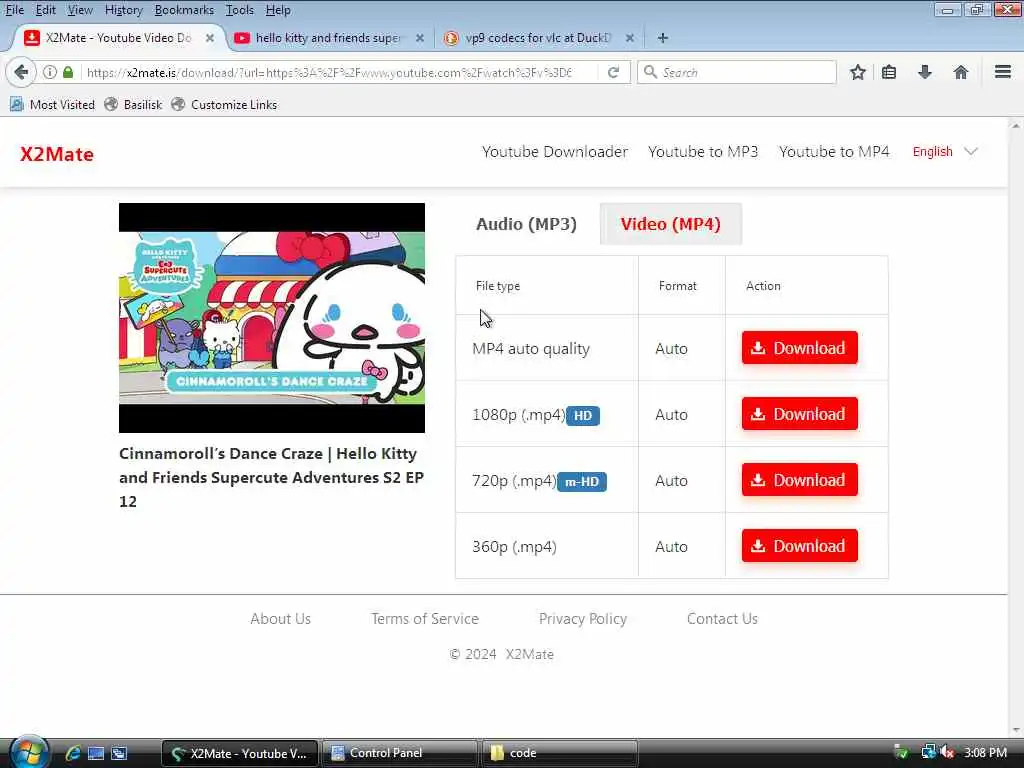Open Terms of Service footer link
The height and width of the screenshot is (768, 1024).
tap(424, 618)
